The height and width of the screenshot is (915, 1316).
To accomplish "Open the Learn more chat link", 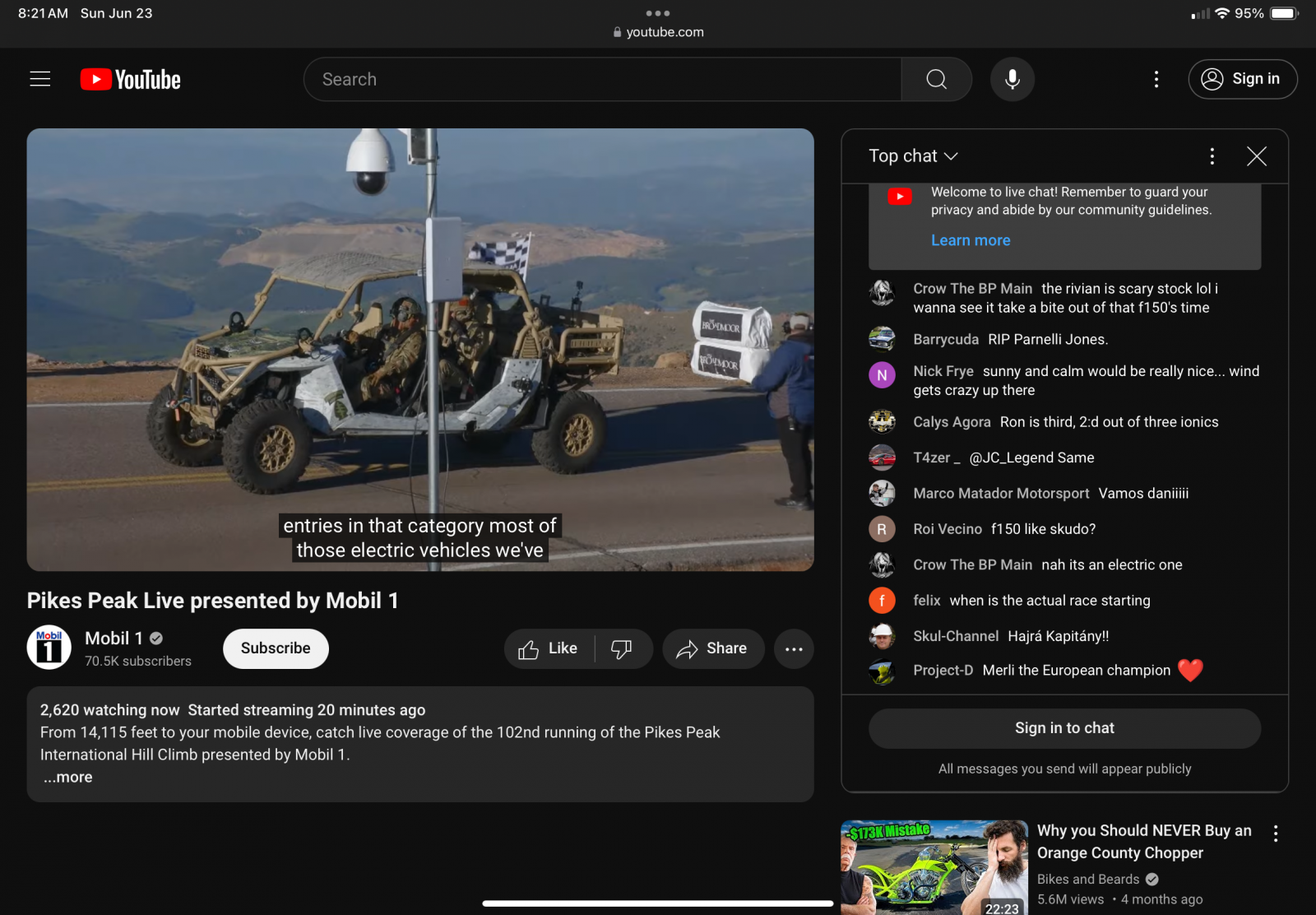I will pos(971,240).
